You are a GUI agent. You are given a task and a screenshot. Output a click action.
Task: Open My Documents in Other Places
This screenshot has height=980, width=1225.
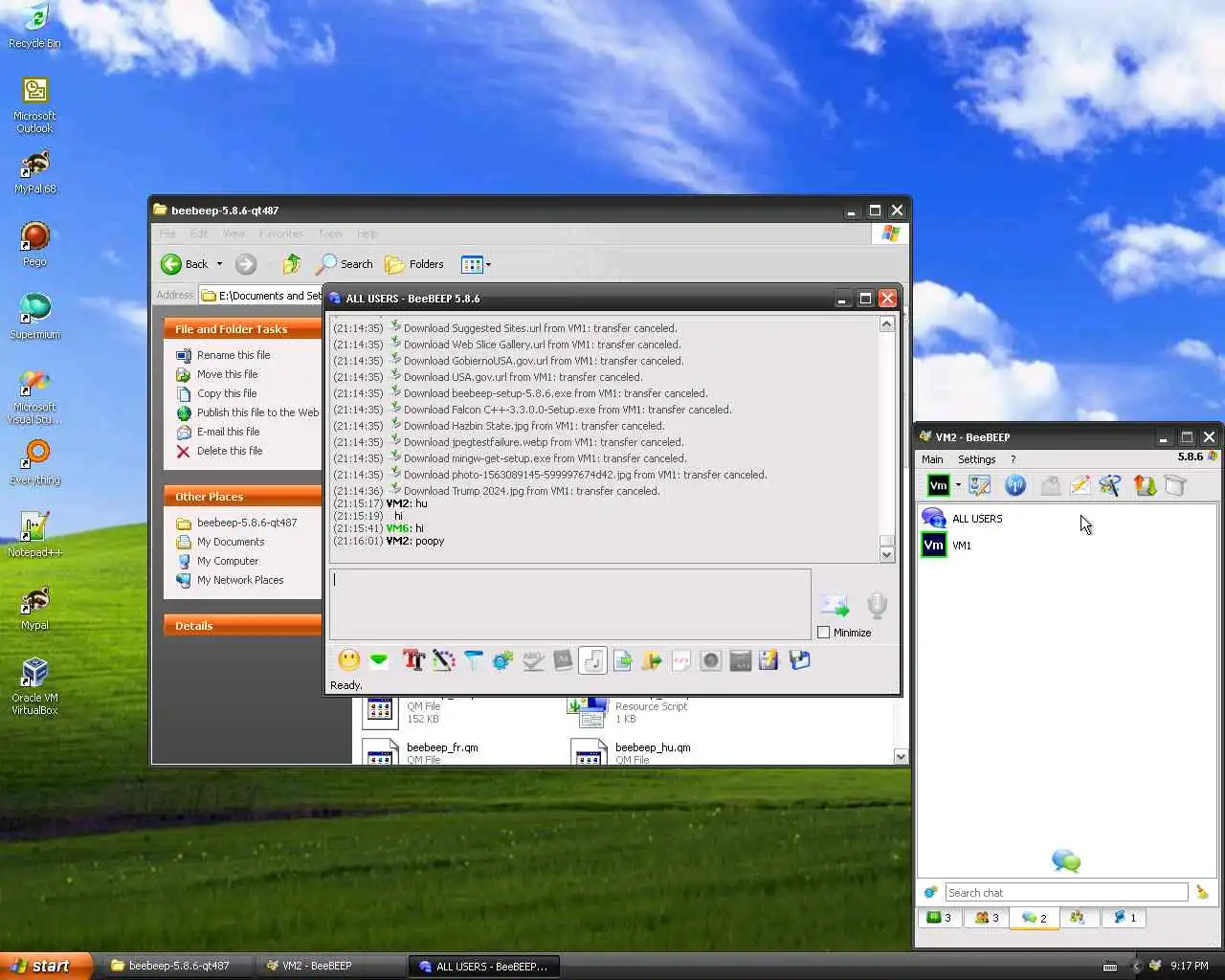[x=231, y=542]
